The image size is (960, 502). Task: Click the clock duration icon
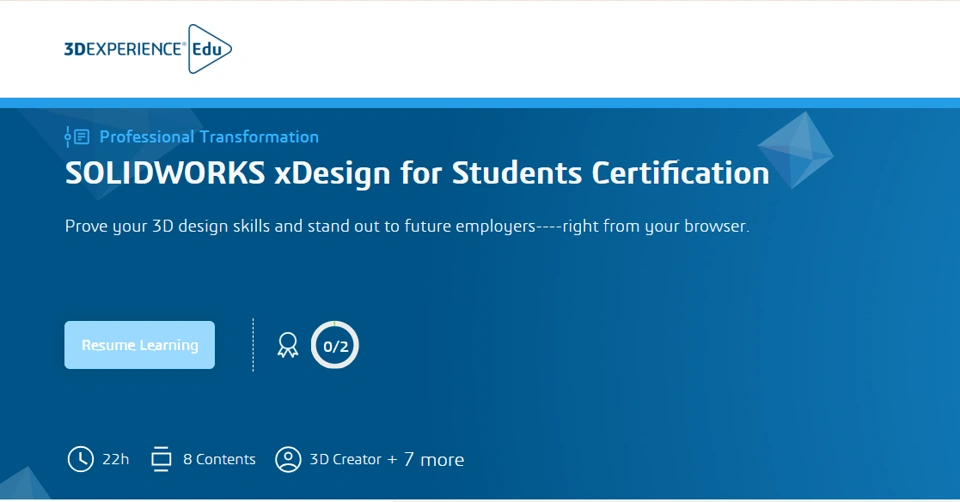click(x=80, y=459)
